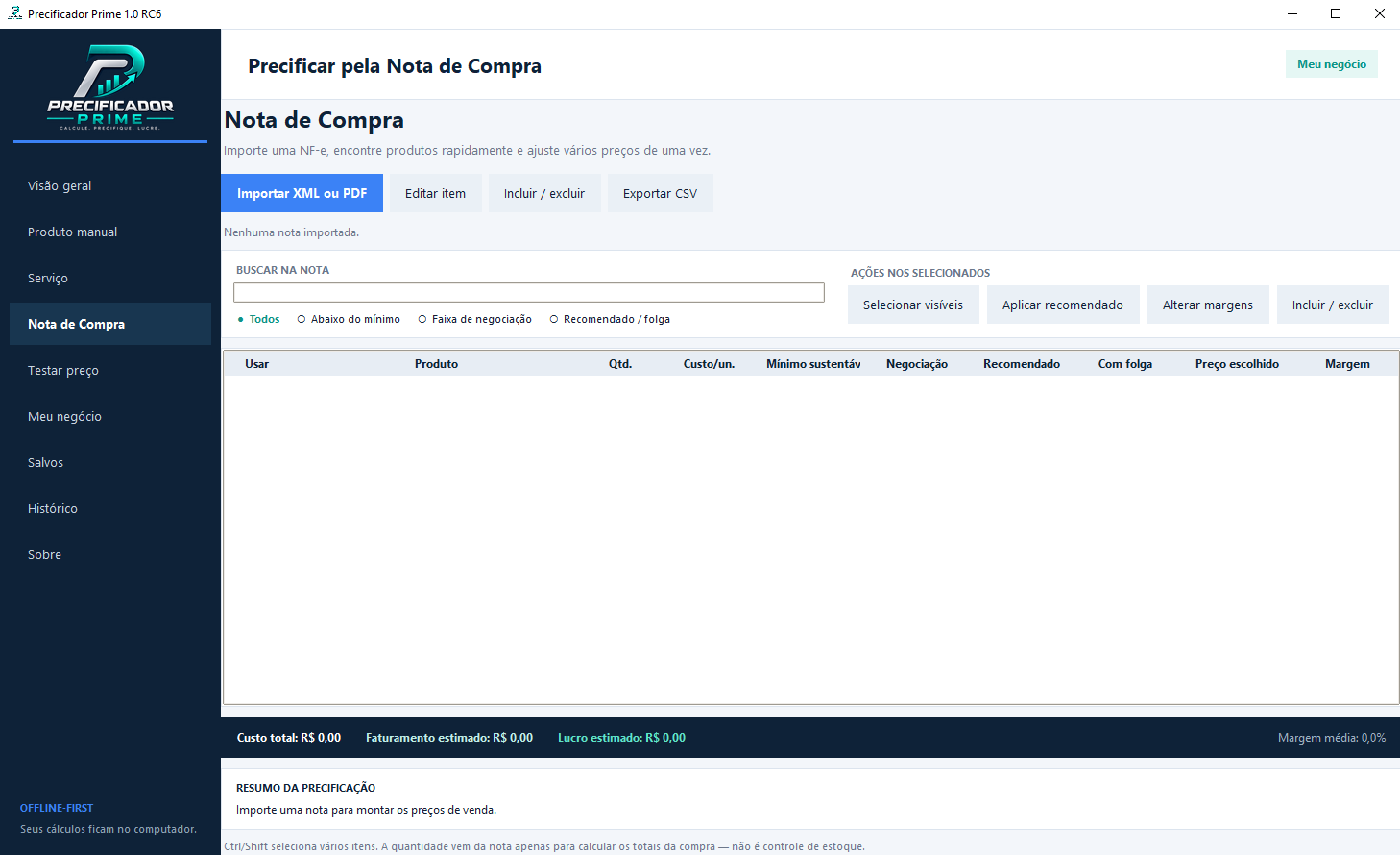
Task: Click Lucro estimado: R$ 0,00 text
Action: [x=621, y=738]
